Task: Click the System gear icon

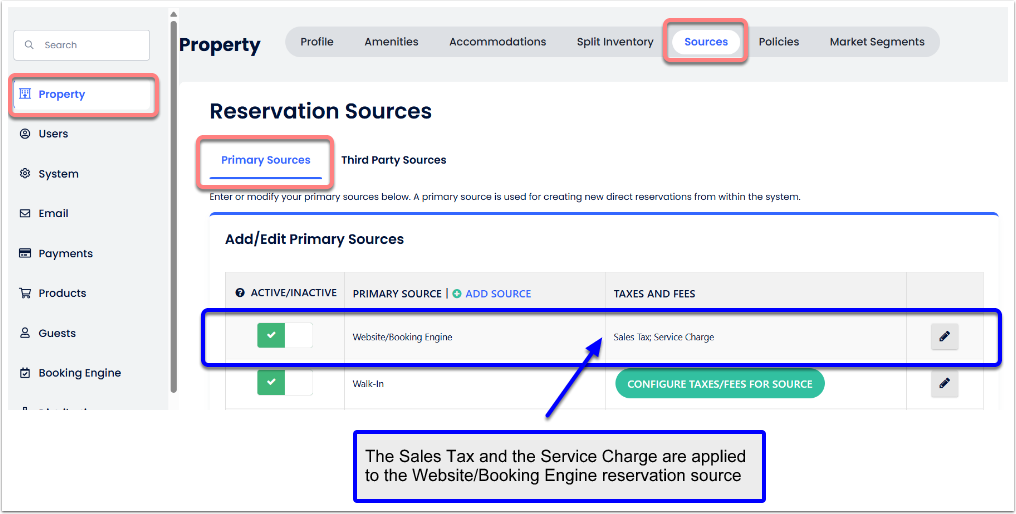Action: [26, 174]
